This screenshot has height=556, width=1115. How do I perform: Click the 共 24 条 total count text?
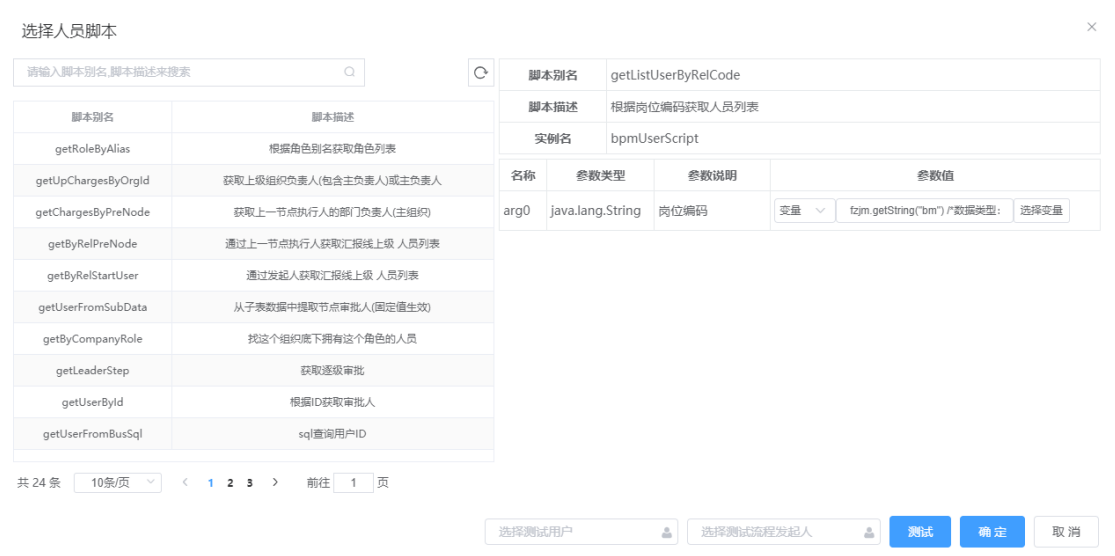[39, 483]
